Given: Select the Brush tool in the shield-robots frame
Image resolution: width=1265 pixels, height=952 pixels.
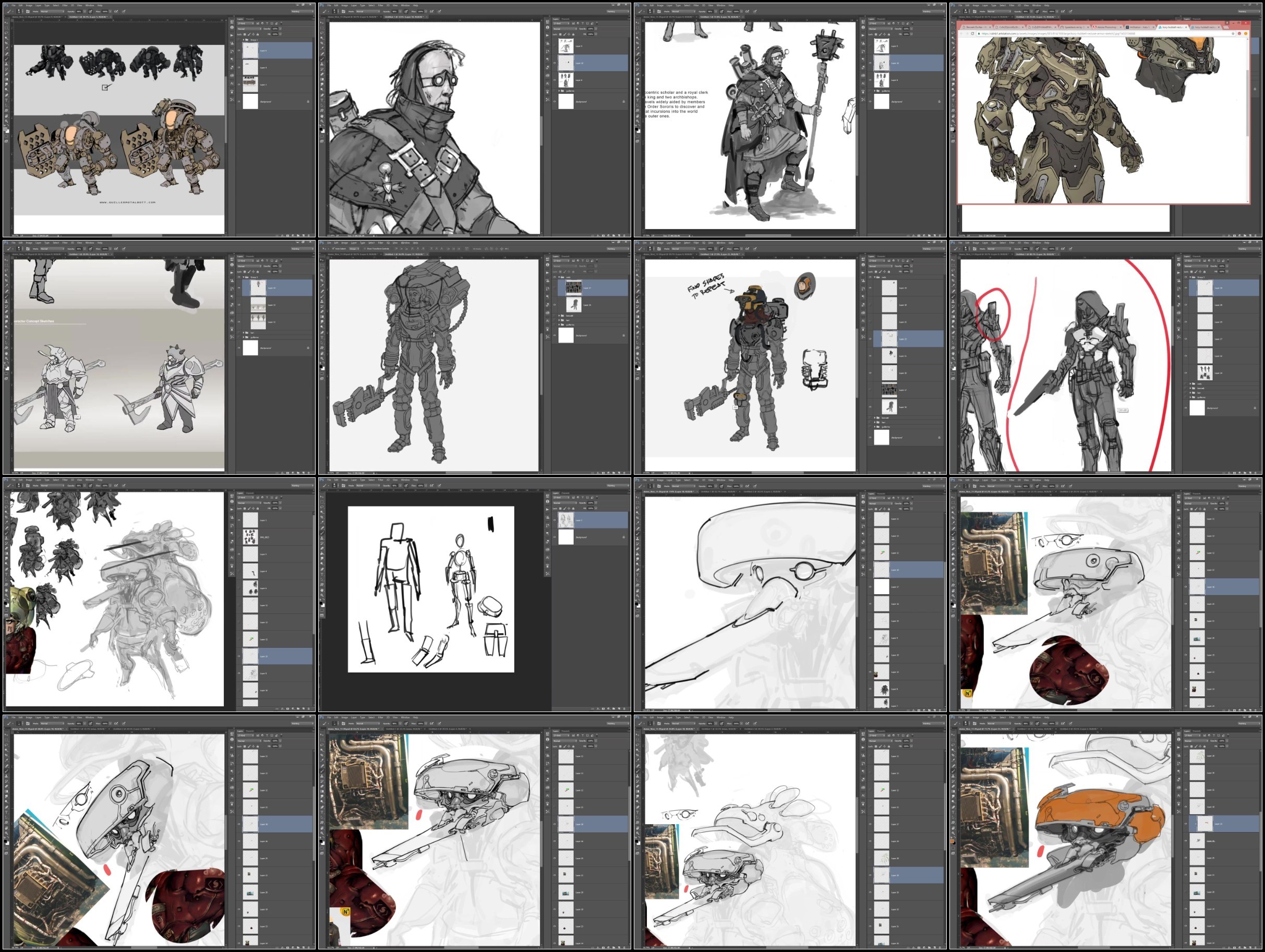Looking at the screenshot, I should click(6, 59).
